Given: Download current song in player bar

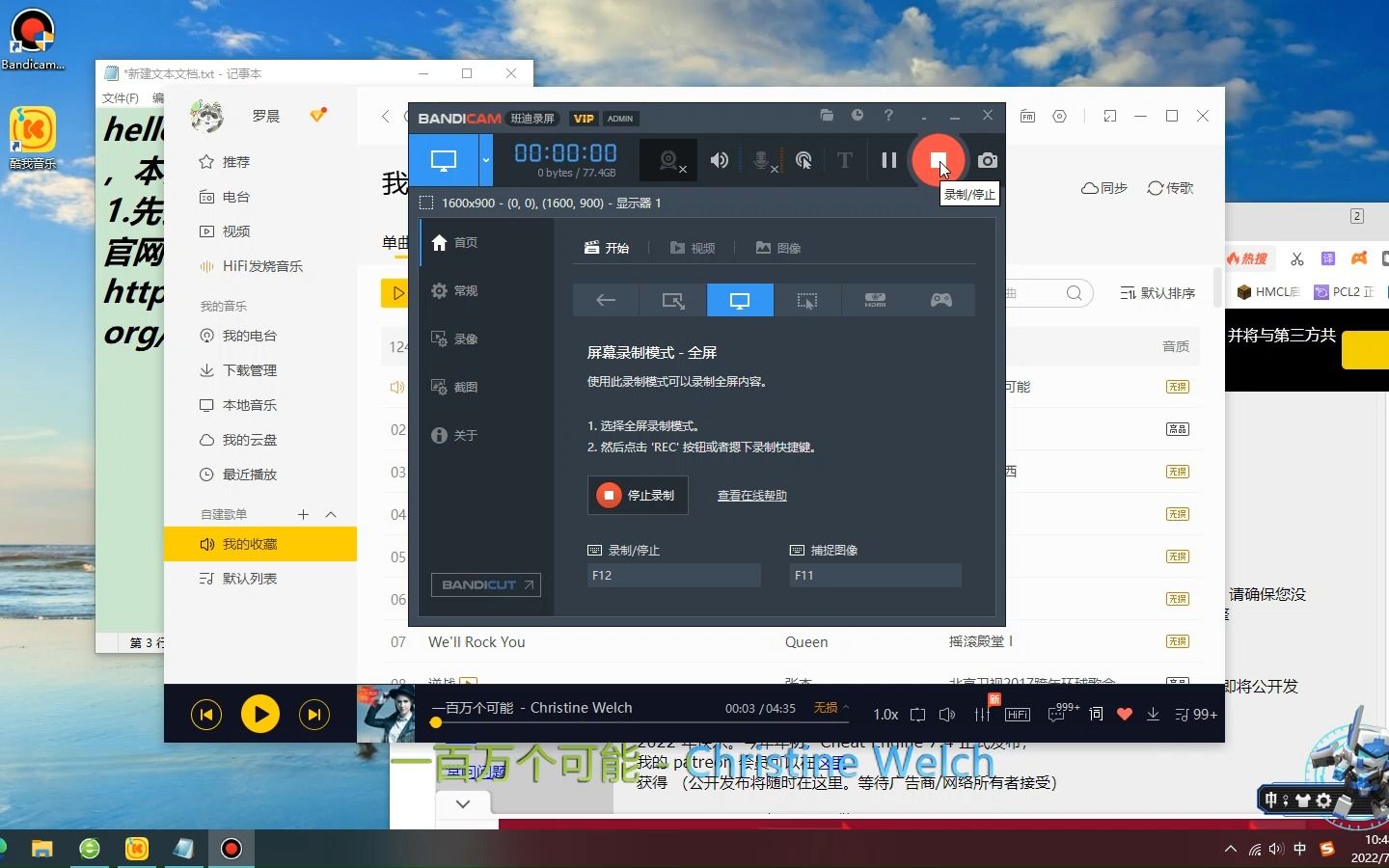Looking at the screenshot, I should click(x=1153, y=715).
